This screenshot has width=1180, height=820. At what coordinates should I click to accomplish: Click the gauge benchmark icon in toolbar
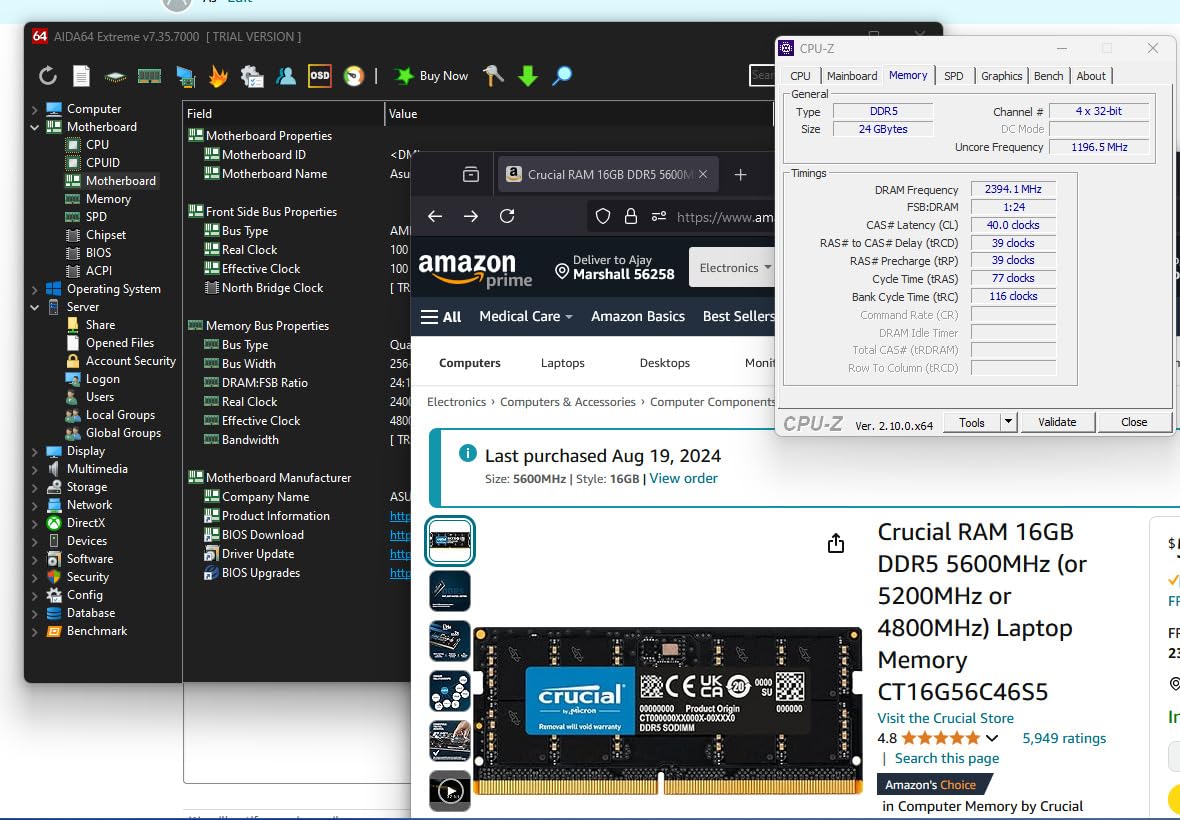[354, 75]
